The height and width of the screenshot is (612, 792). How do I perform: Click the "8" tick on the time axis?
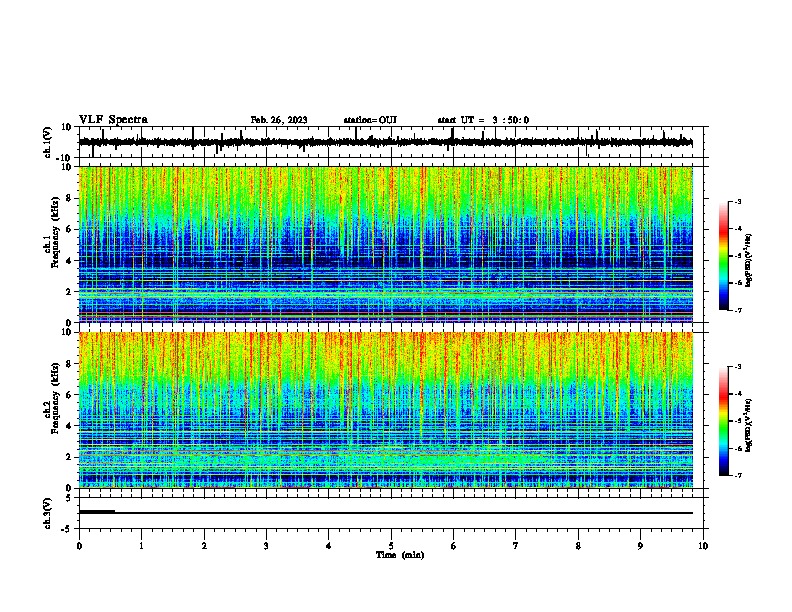point(578,546)
